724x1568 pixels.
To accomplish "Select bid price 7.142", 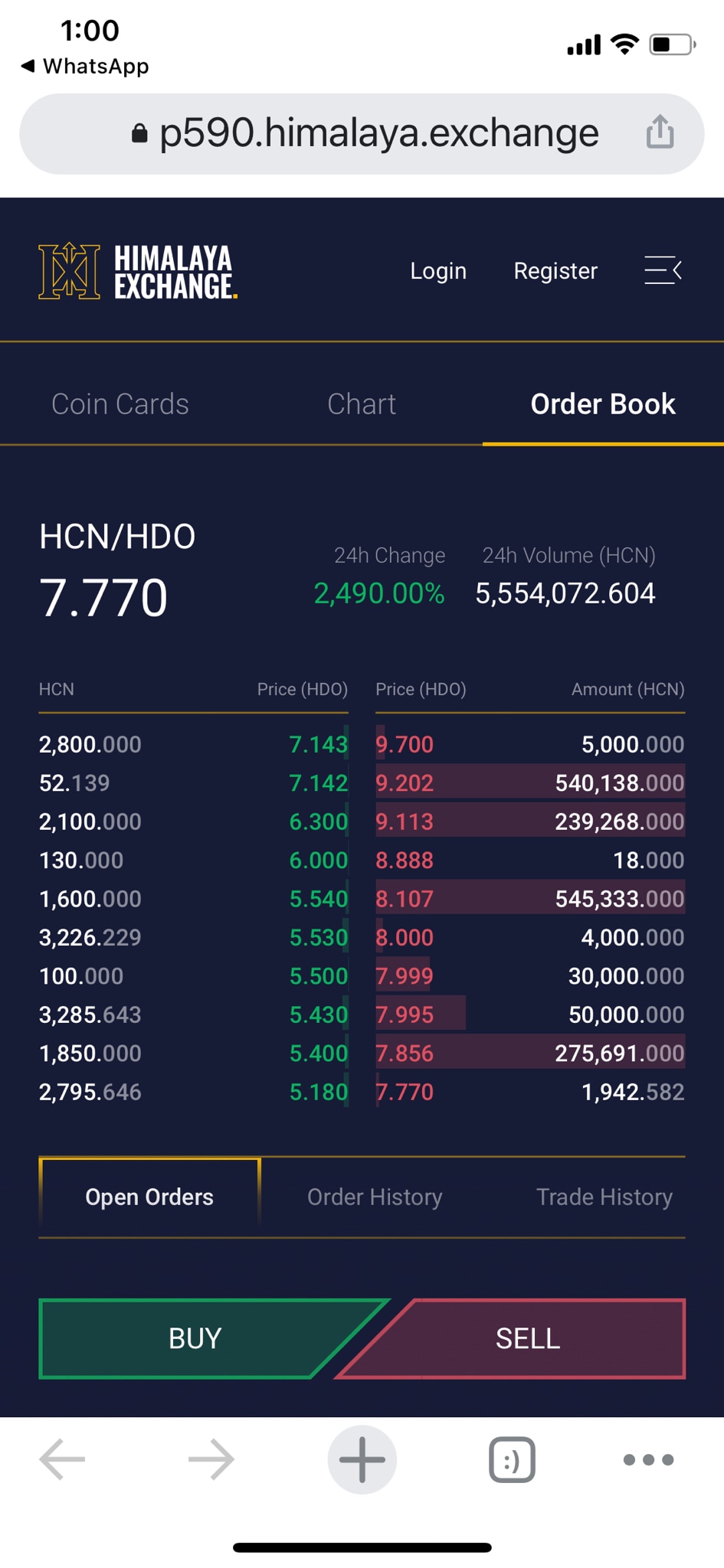I will tap(318, 782).
